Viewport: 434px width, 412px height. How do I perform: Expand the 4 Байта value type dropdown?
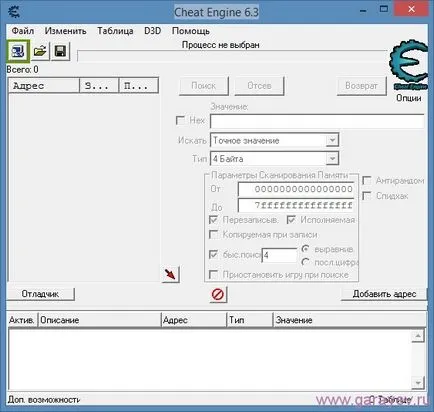pos(332,159)
